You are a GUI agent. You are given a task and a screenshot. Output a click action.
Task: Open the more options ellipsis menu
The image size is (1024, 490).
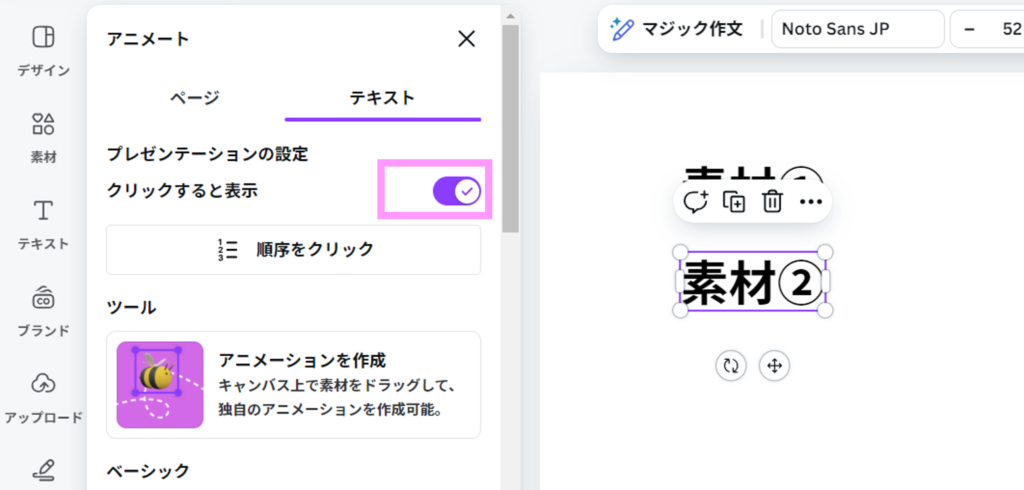[811, 202]
